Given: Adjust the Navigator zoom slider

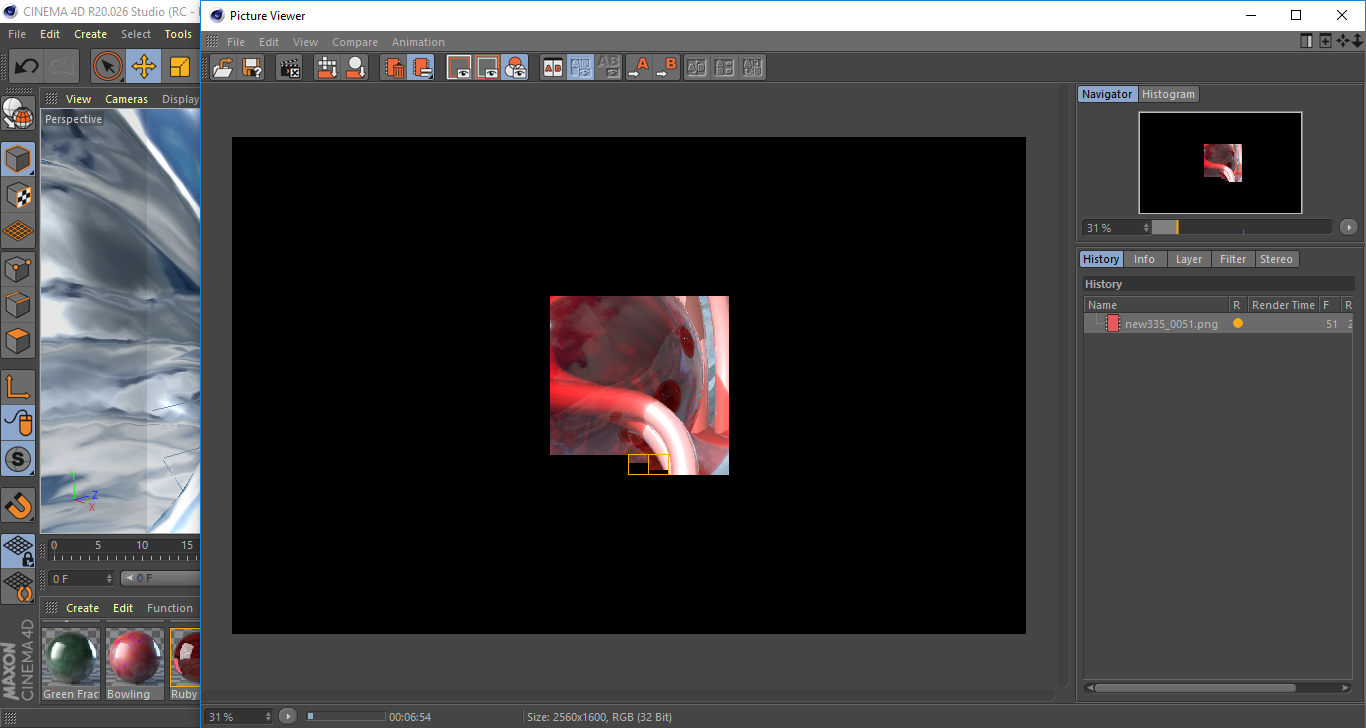Looking at the screenshot, I should (1242, 227).
